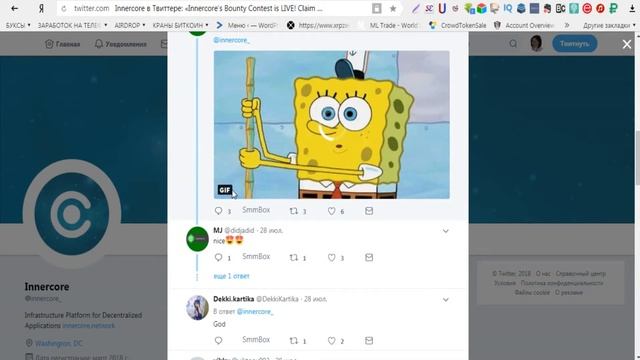Open the red letter U extension icon
The image size is (640, 360).
click(x=442, y=8)
